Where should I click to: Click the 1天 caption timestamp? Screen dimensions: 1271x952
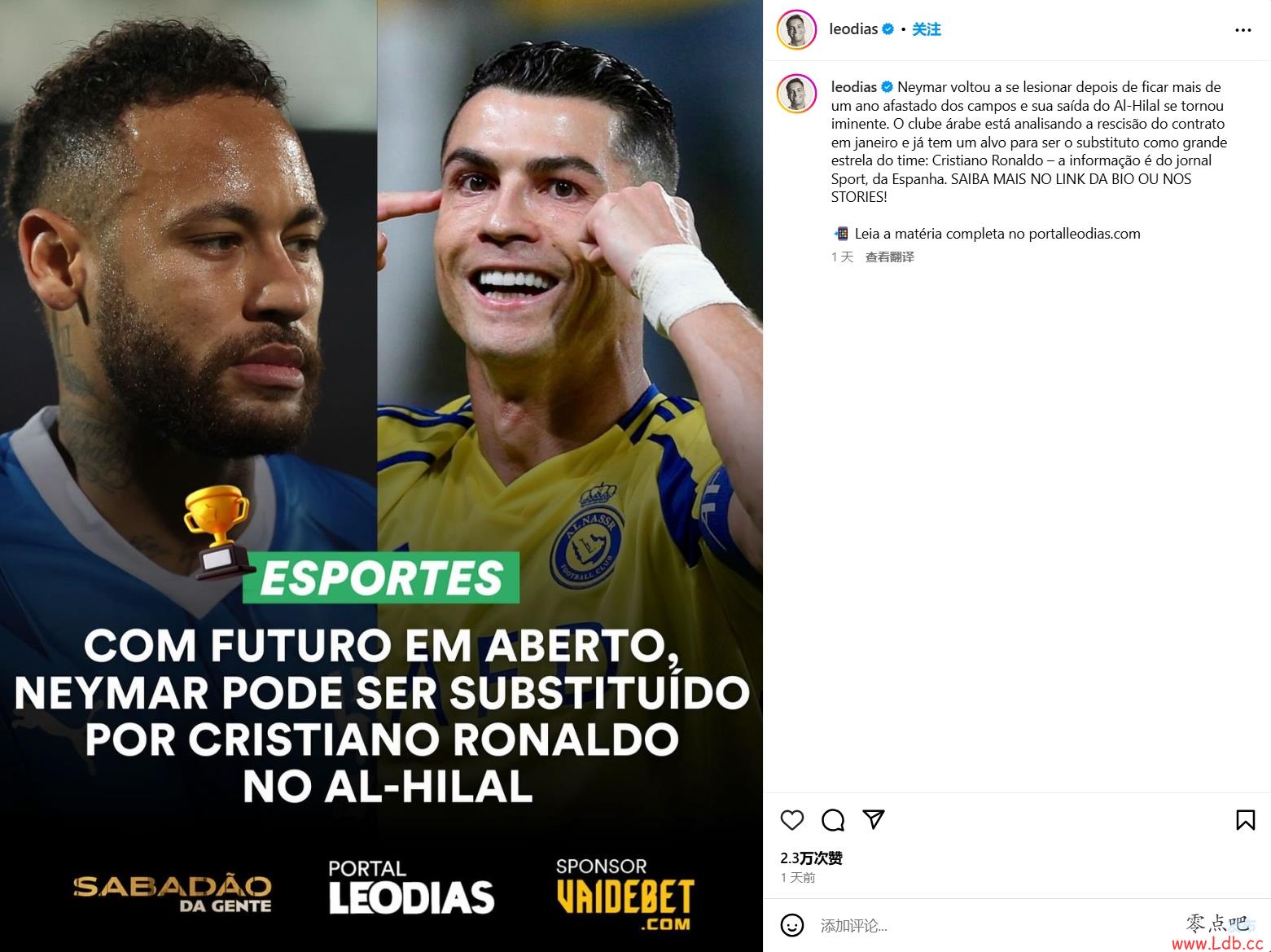pyautogui.click(x=842, y=257)
